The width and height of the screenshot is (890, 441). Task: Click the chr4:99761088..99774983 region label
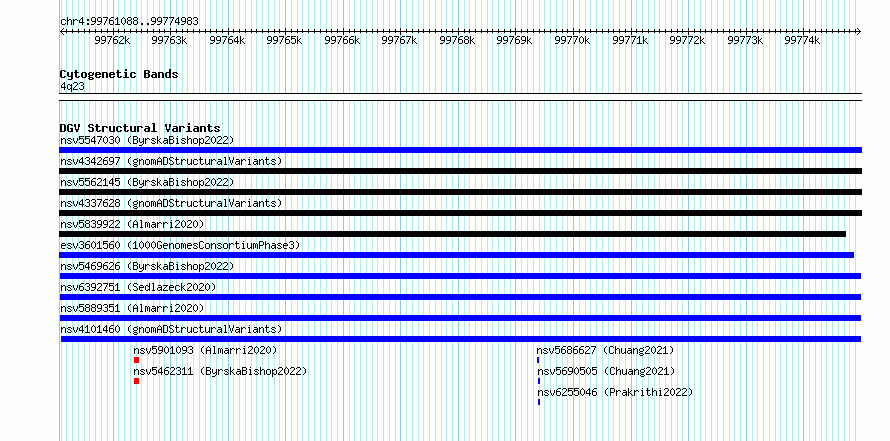(129, 22)
